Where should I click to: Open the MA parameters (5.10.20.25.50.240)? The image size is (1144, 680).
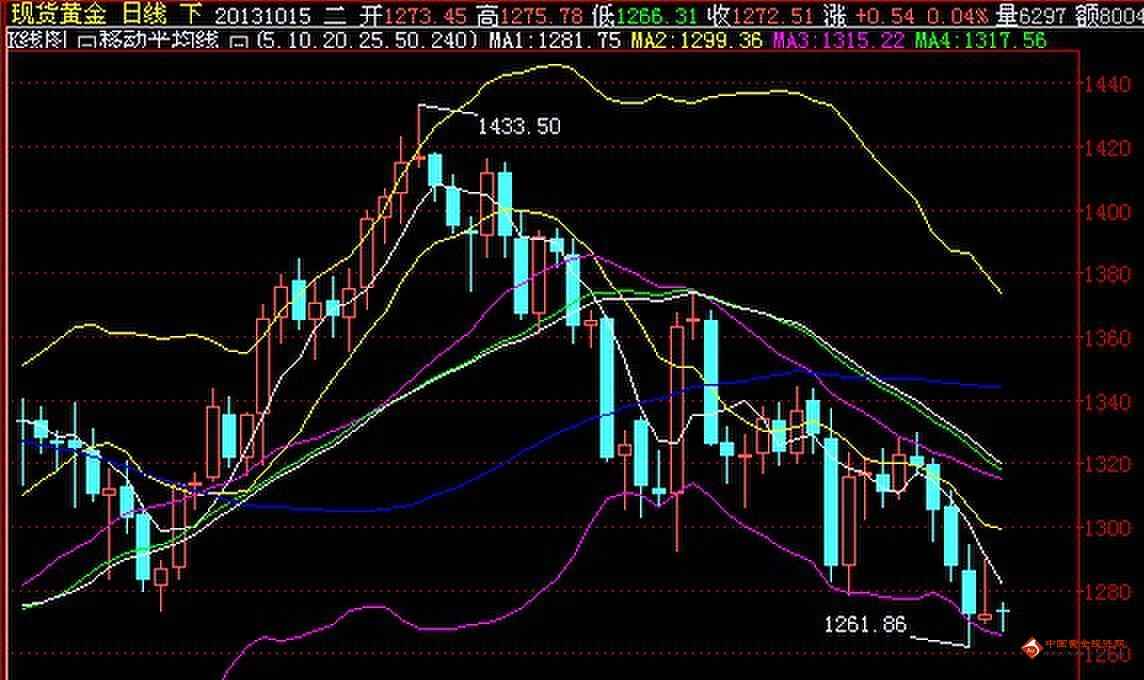(367, 40)
